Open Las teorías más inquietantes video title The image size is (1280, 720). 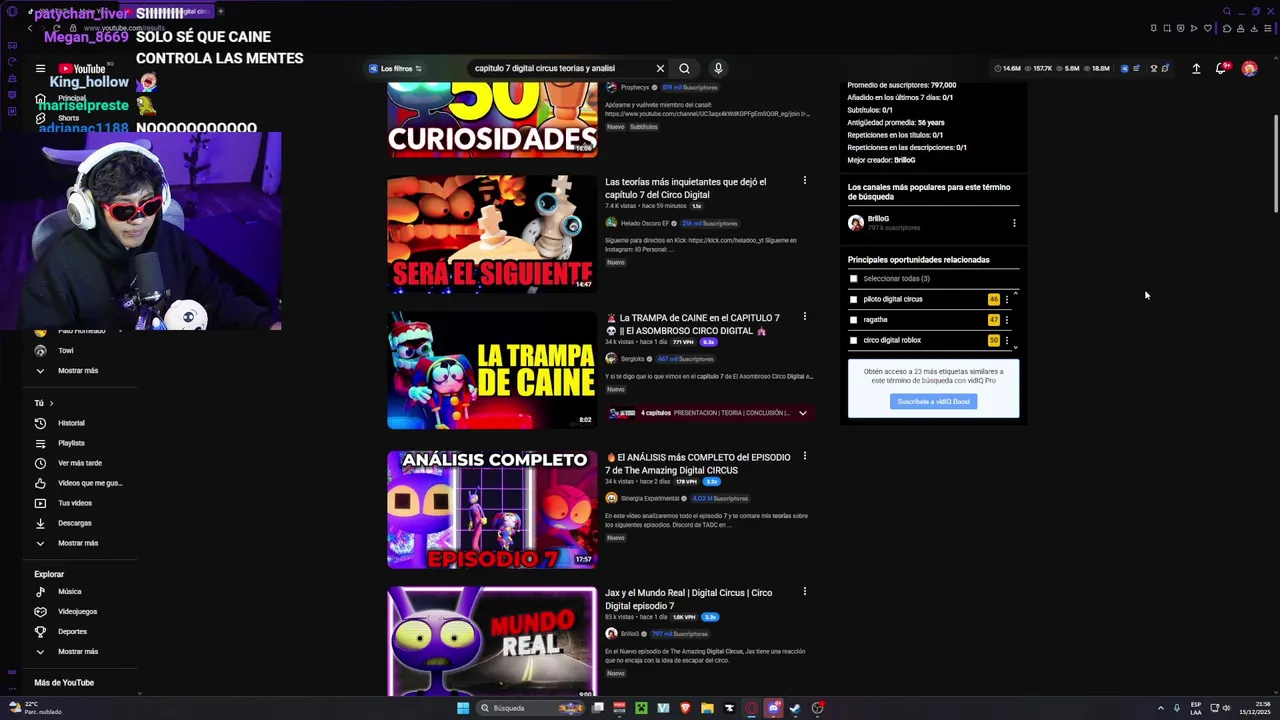686,188
